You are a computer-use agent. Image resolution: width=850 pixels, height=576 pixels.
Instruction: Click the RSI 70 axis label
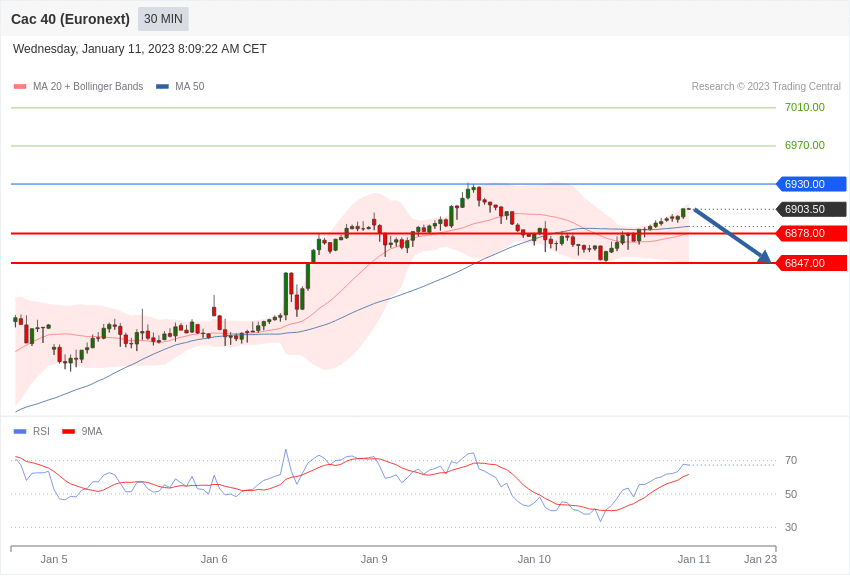coord(791,461)
